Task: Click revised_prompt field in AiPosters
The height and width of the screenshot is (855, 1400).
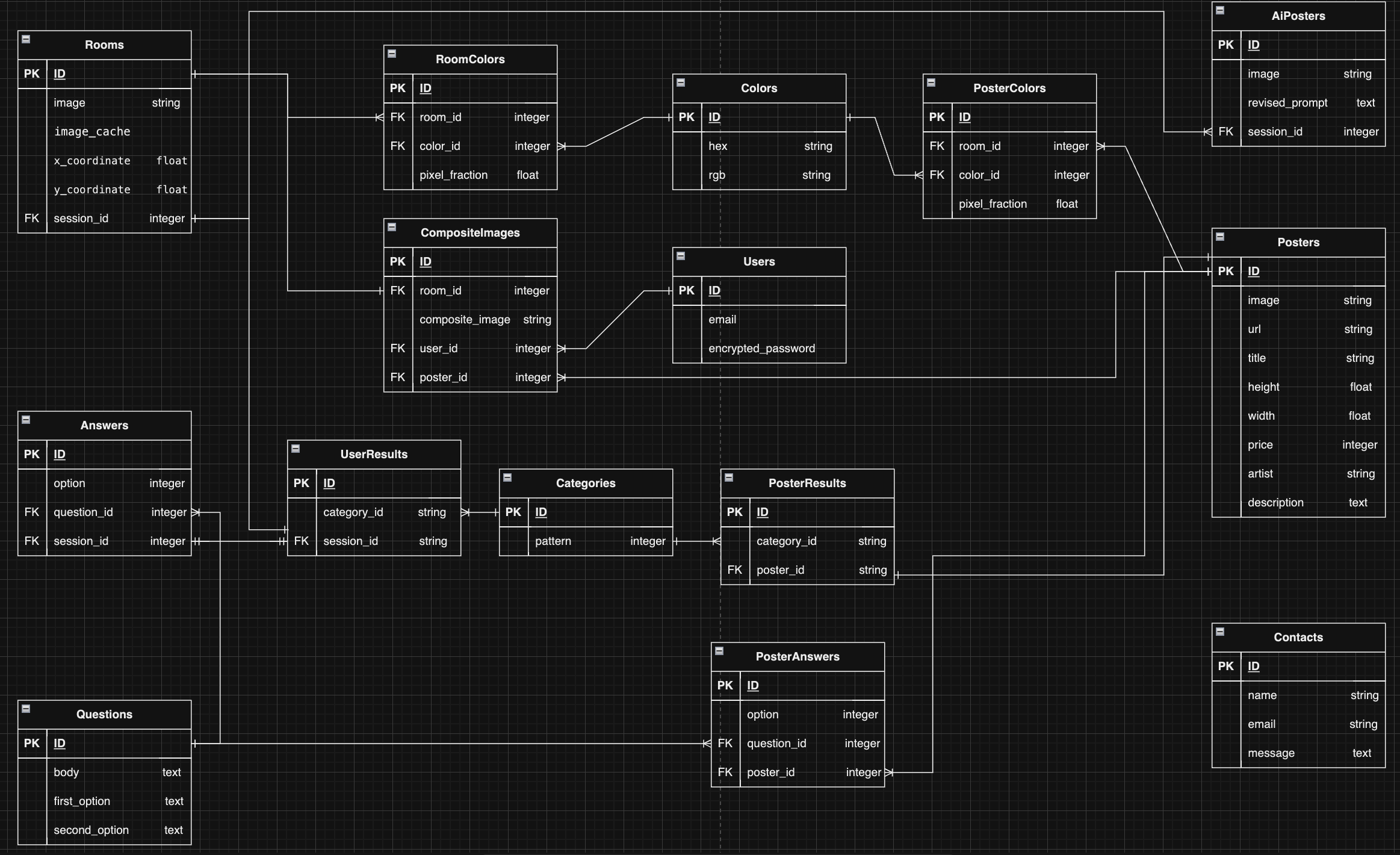Action: pos(1298,103)
